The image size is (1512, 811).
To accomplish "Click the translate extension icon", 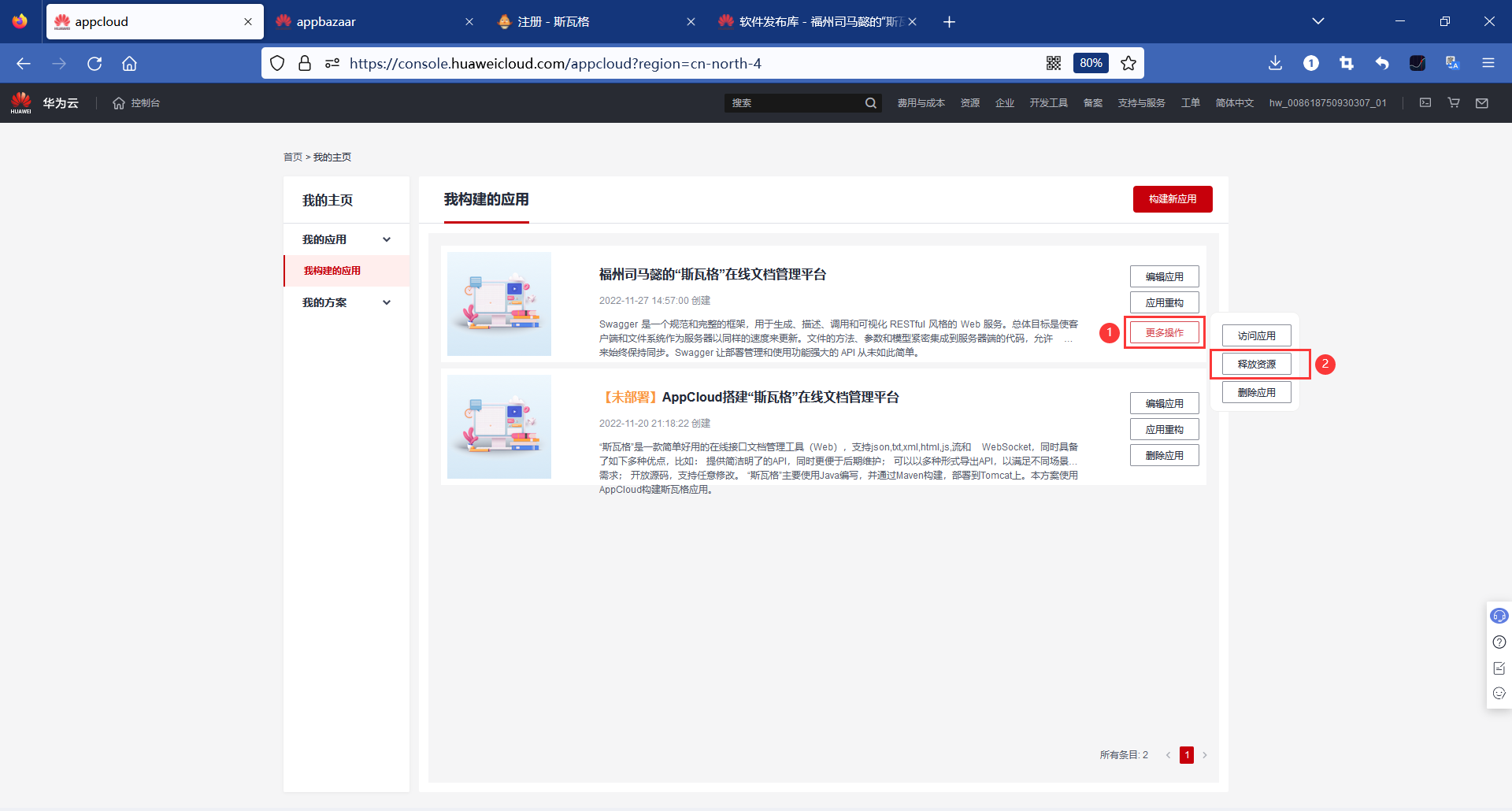I will 1453,64.
